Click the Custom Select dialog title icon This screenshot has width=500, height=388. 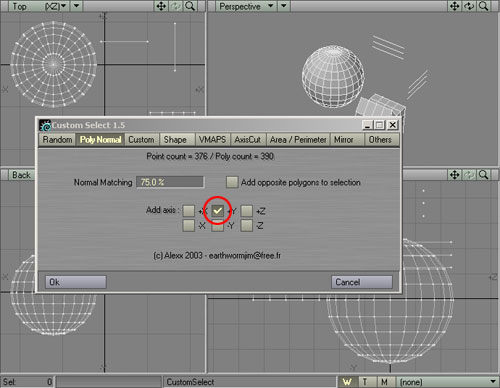tap(45, 125)
